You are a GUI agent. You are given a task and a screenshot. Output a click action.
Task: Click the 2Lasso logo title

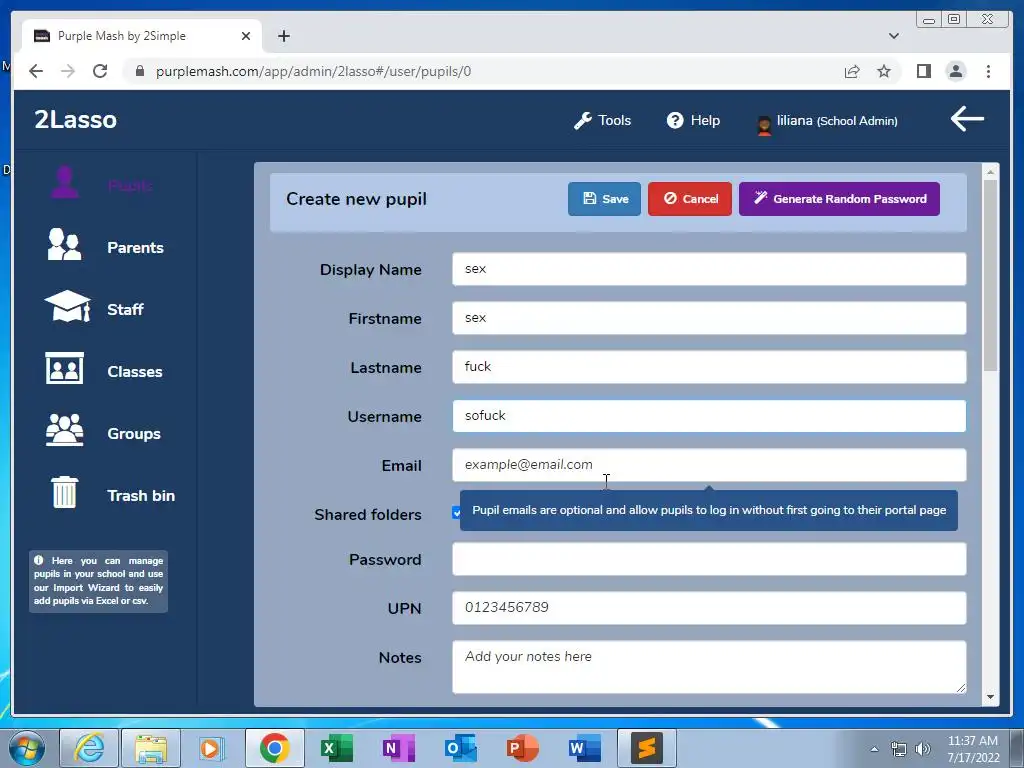(75, 120)
